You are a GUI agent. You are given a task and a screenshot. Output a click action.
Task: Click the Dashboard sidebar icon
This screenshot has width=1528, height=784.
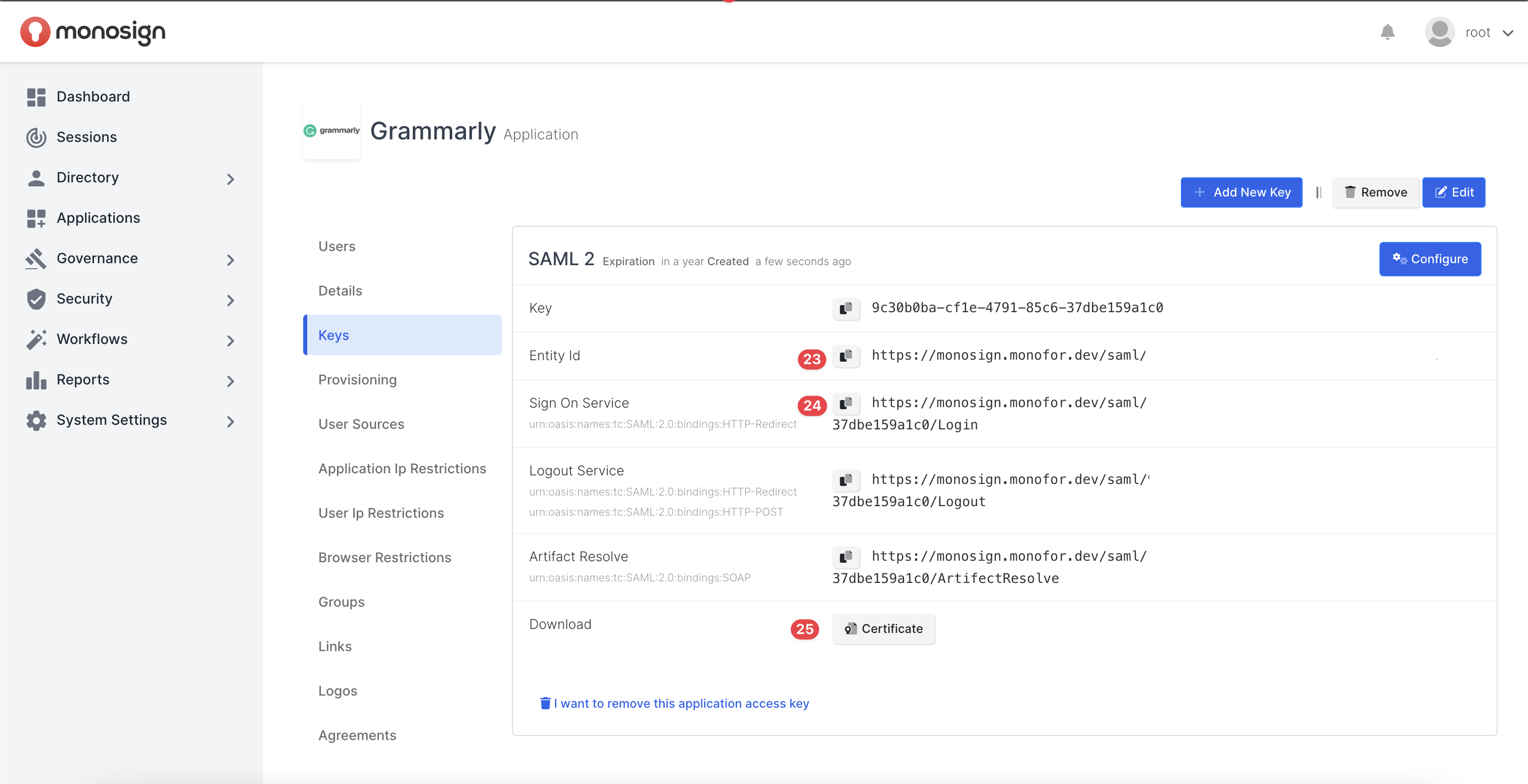(36, 96)
